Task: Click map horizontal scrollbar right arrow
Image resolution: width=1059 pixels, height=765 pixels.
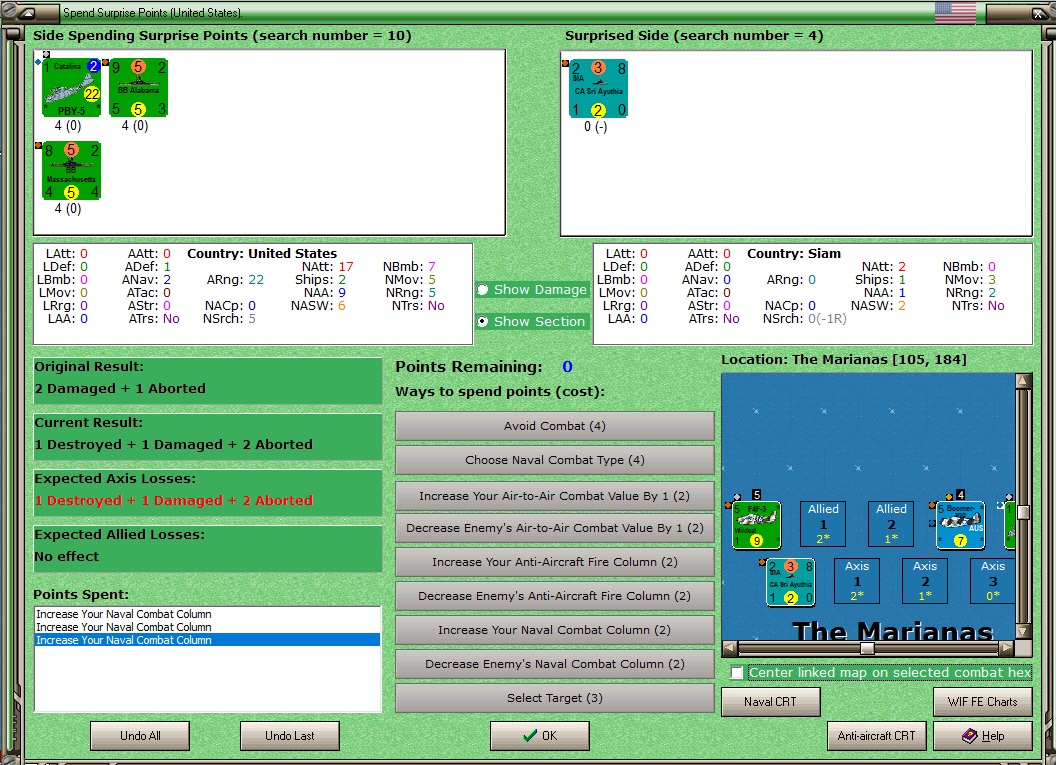Action: (1007, 648)
